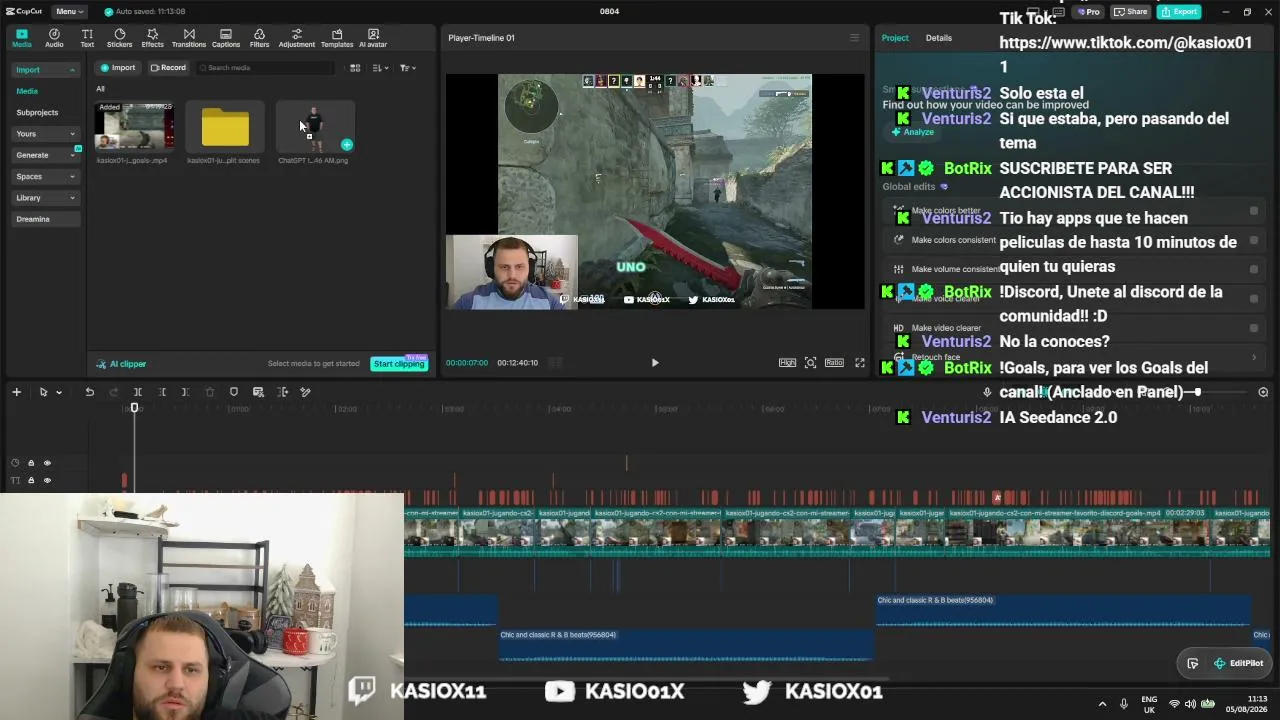This screenshot has width=1280, height=720.
Task: Open EditPilot assistant
Action: 1238,663
